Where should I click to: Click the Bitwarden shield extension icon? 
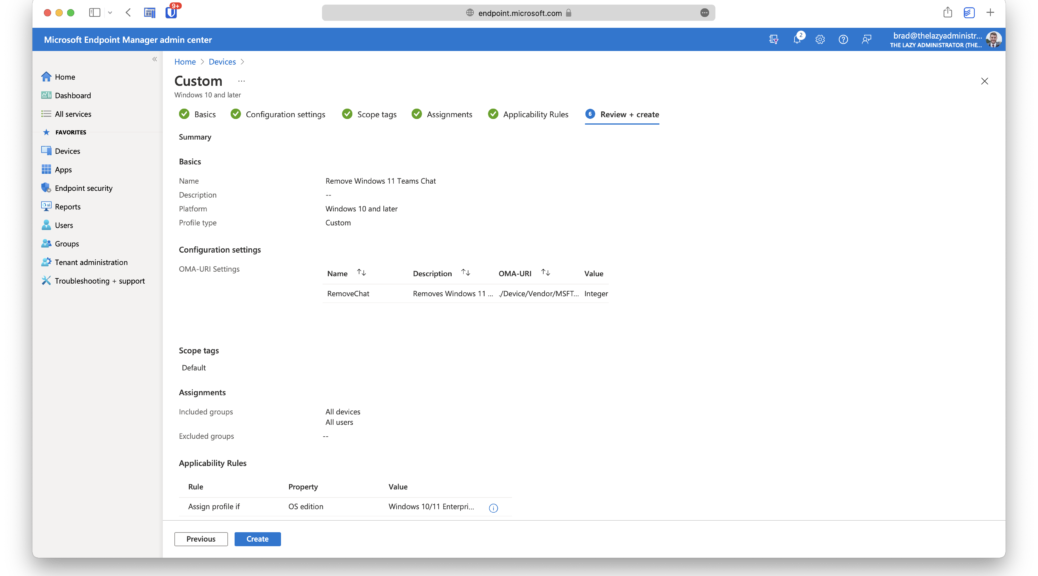tap(171, 12)
